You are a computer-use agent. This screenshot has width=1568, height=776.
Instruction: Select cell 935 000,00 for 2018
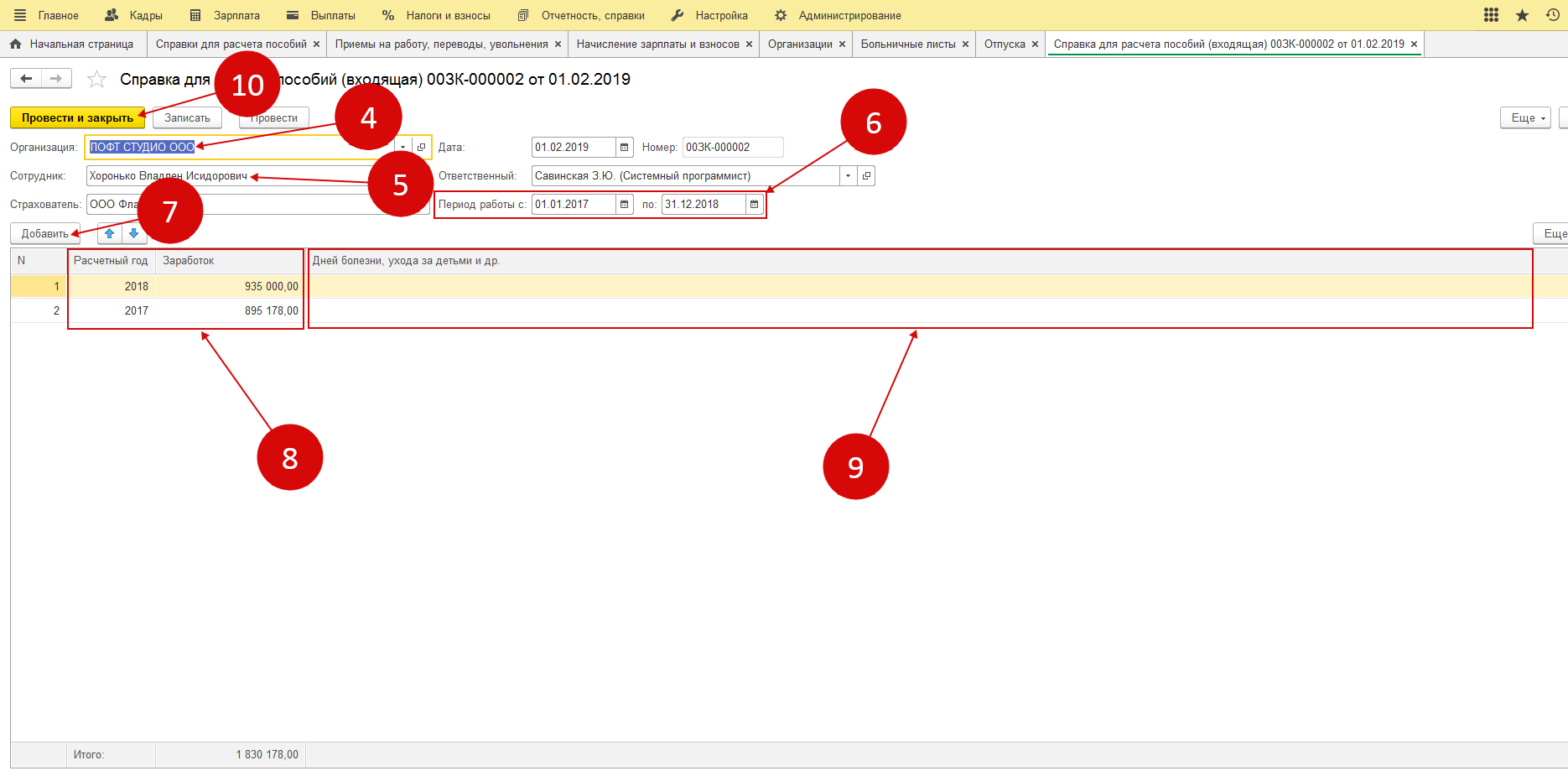click(x=229, y=287)
